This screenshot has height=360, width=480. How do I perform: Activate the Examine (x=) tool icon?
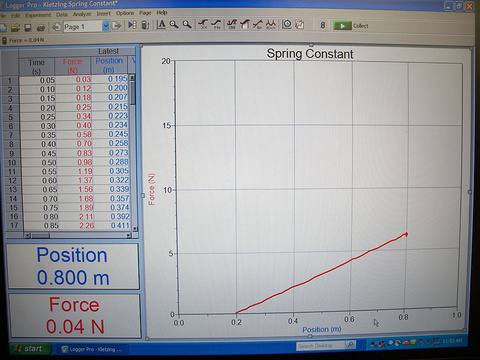tap(203, 24)
